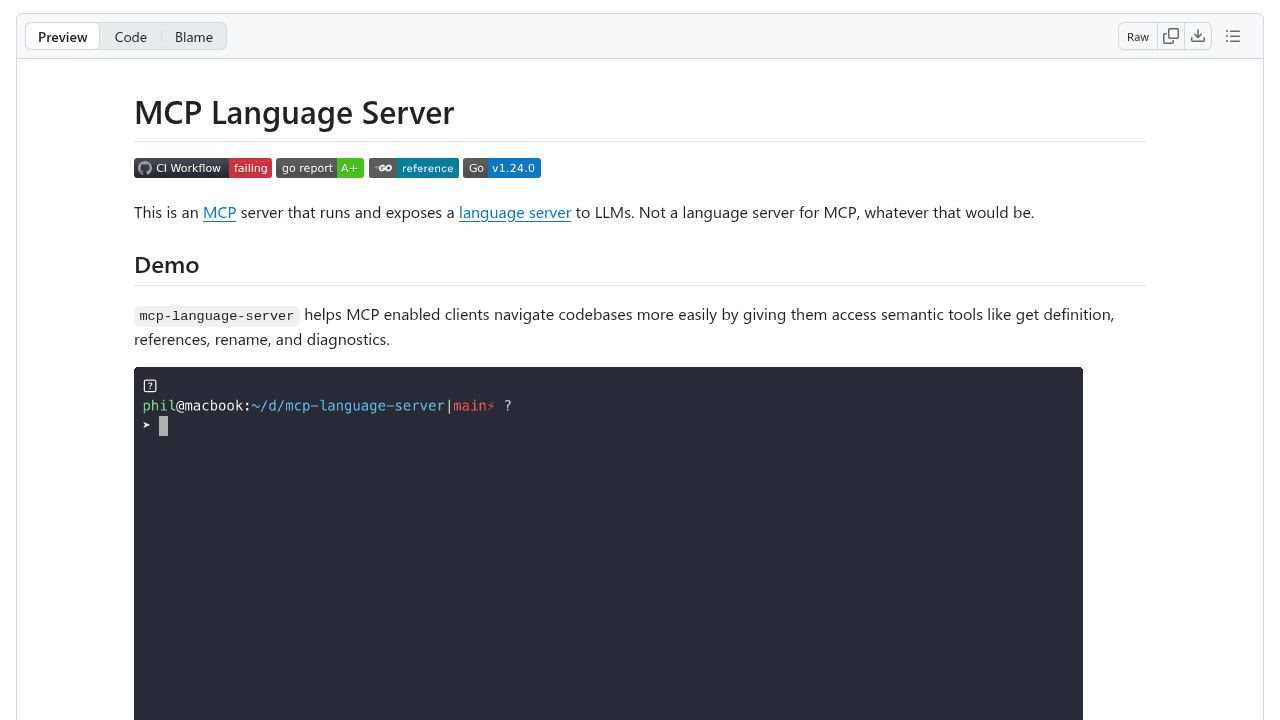This screenshot has height=720, width=1280.
Task: Switch to the Code tab
Action: click(x=130, y=37)
